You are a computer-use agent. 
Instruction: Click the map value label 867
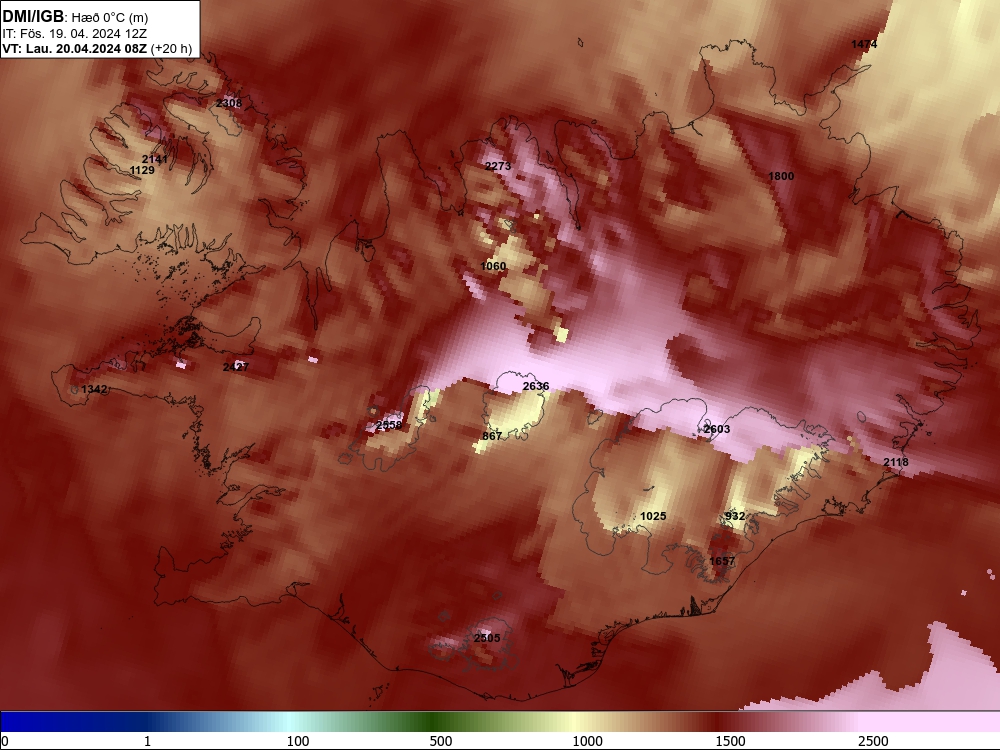[492, 436]
